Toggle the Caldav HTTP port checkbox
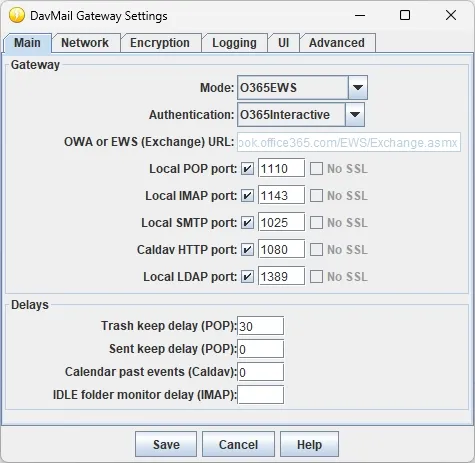Image resolution: width=475 pixels, height=463 pixels. [x=247, y=250]
